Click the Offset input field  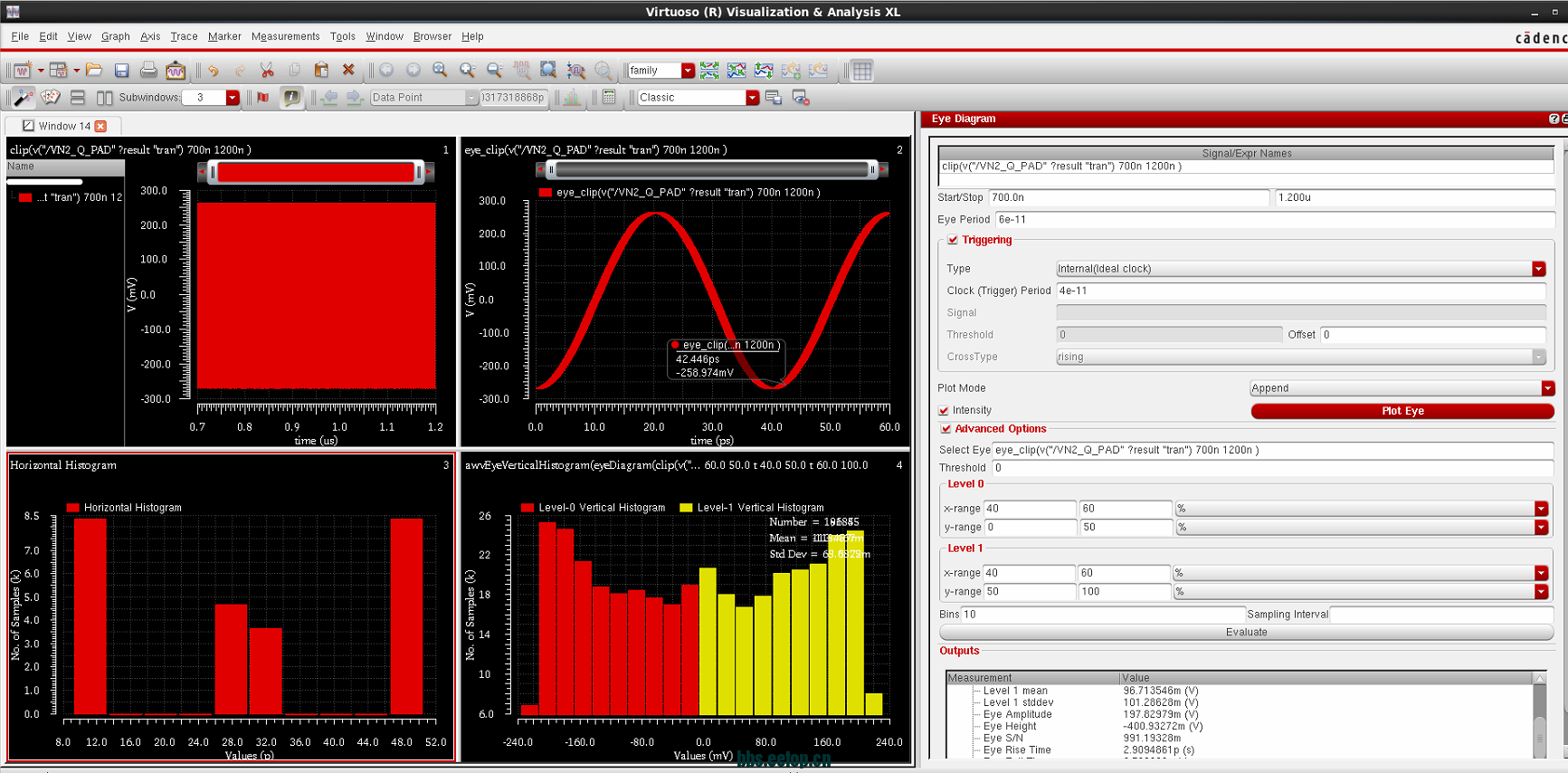click(1433, 335)
